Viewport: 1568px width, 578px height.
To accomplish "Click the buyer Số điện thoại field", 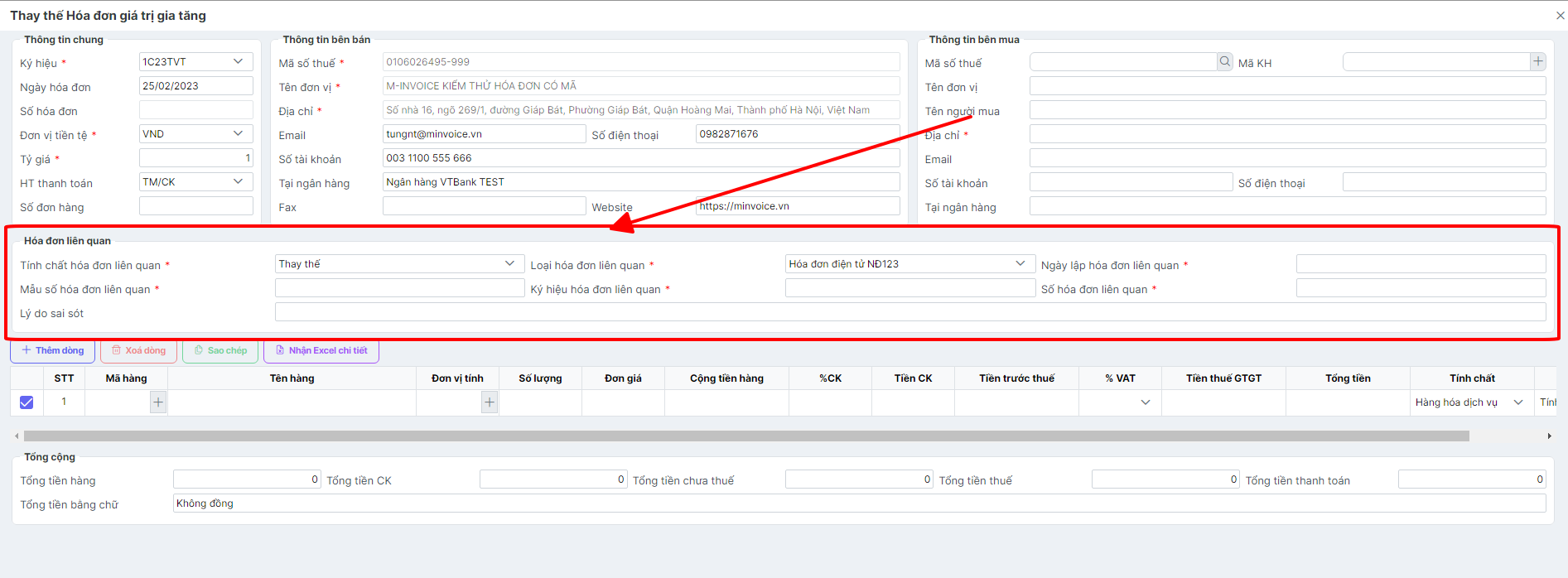I will click(x=1445, y=182).
